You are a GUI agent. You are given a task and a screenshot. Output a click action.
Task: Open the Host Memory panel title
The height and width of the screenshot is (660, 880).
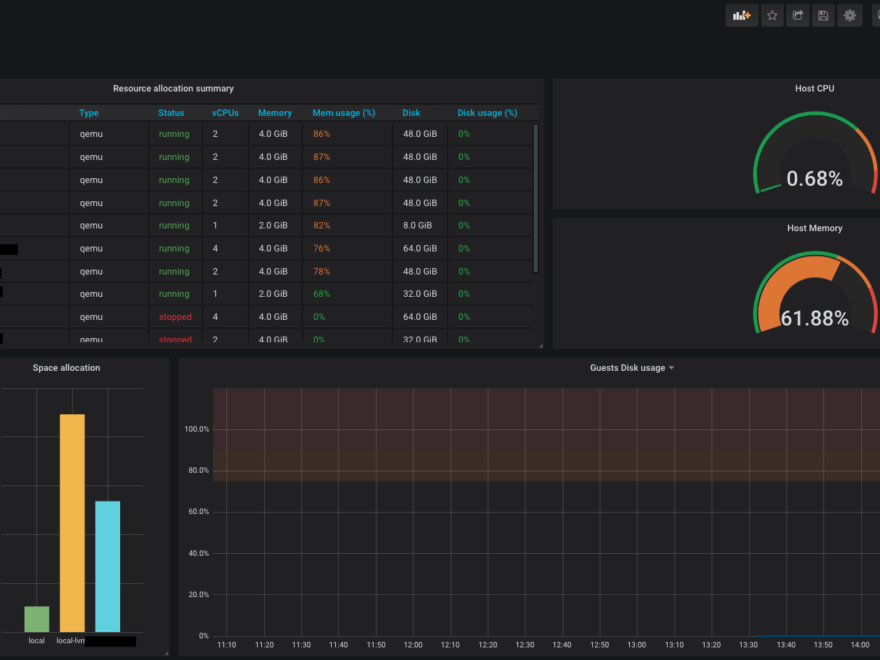(814, 228)
